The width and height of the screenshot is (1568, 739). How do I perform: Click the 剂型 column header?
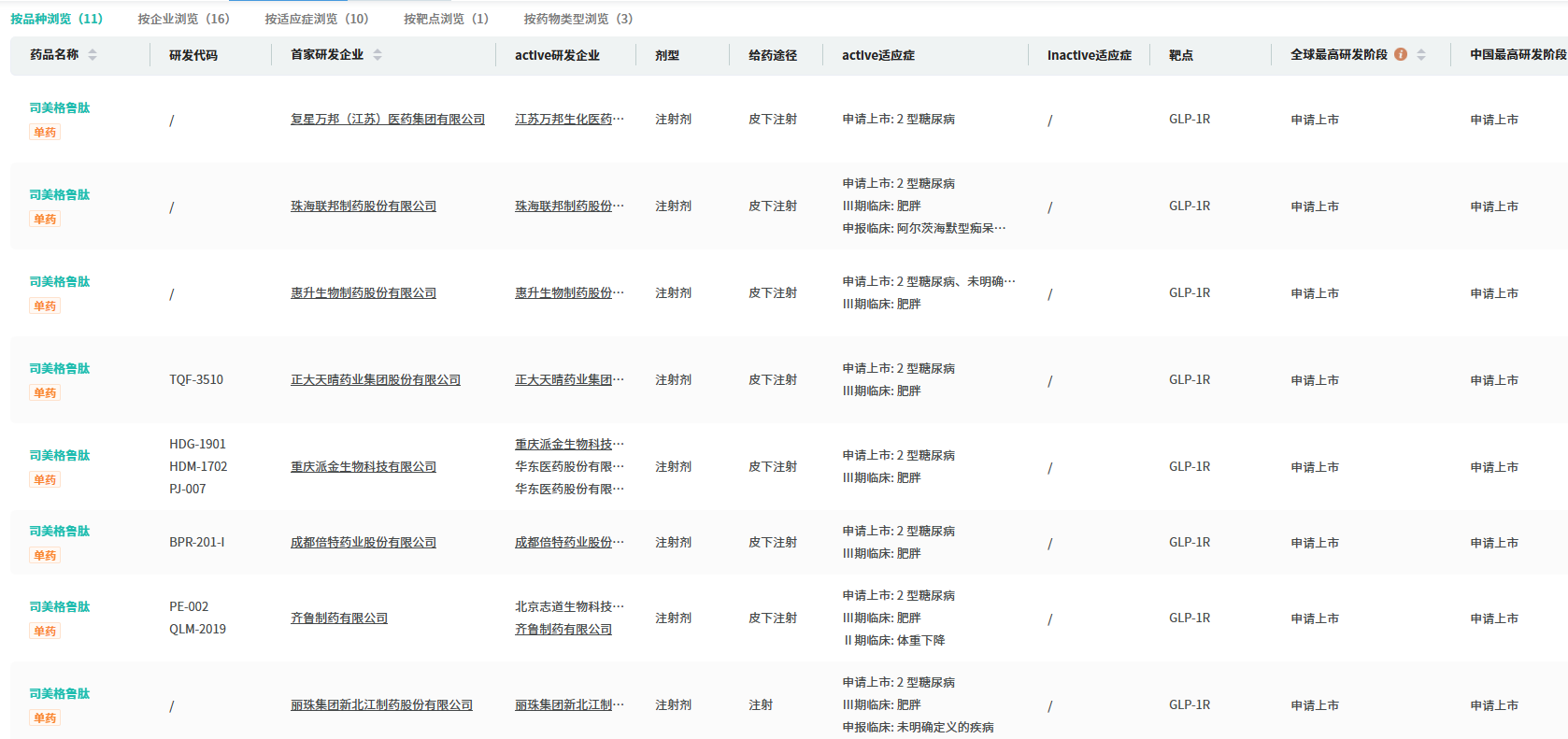point(667,55)
